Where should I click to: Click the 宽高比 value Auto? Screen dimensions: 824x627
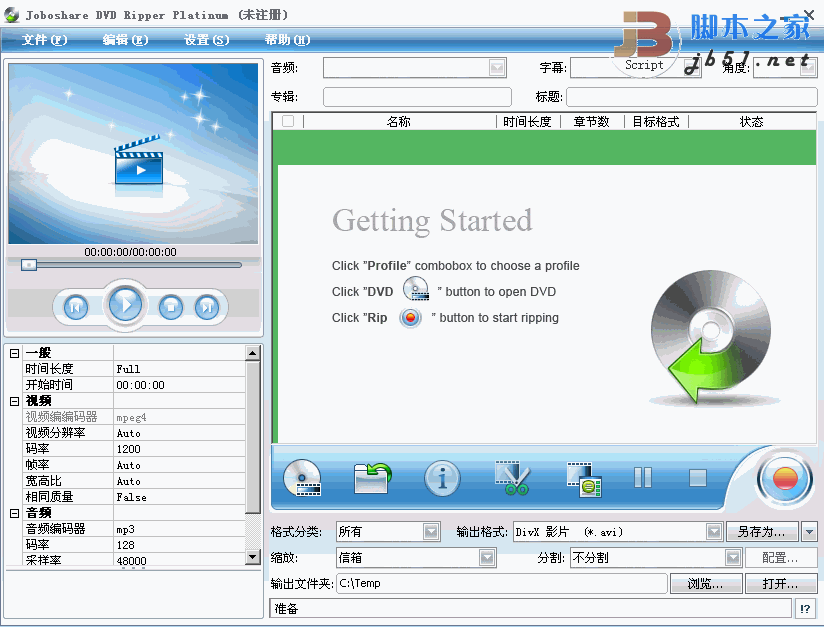click(x=180, y=481)
